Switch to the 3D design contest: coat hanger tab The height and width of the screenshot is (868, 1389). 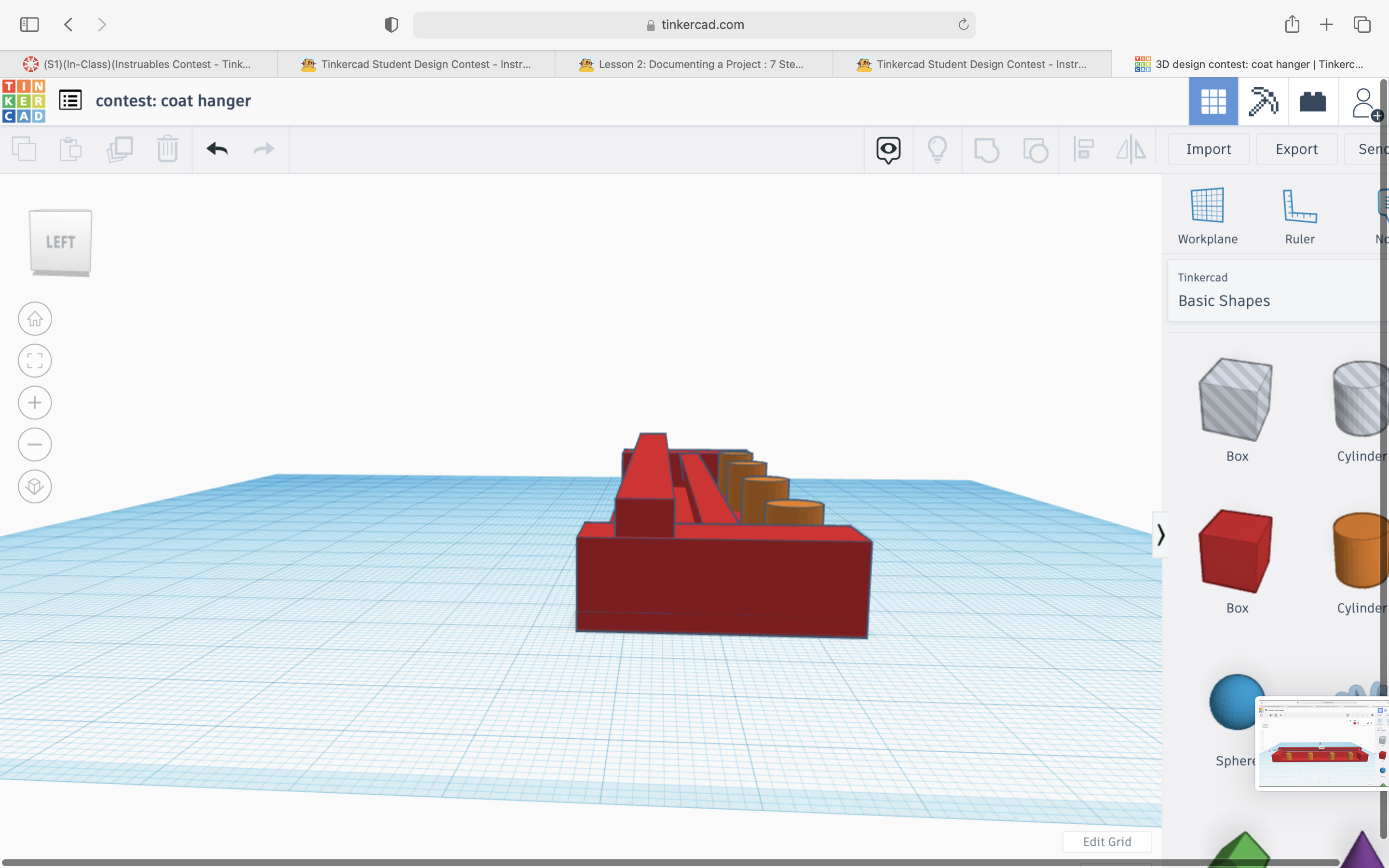point(1250,64)
